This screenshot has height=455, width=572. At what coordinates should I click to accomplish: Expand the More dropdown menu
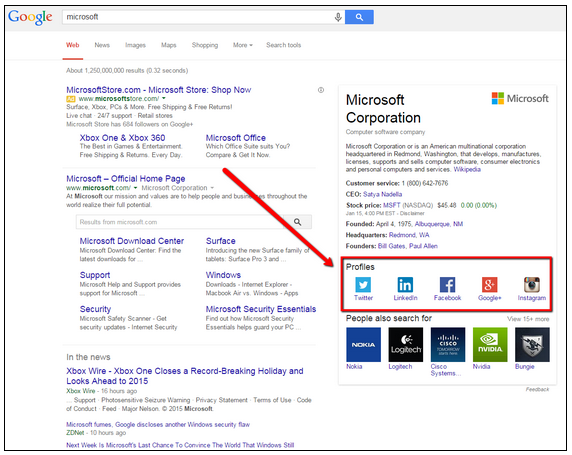pyautogui.click(x=243, y=45)
